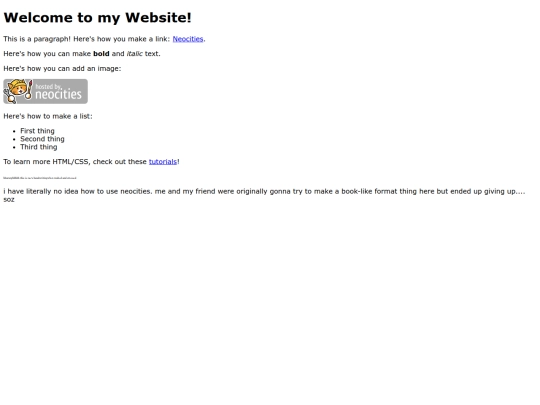The width and height of the screenshot is (540, 405).
Task: Click the word soz at the bottom
Action: point(9,200)
